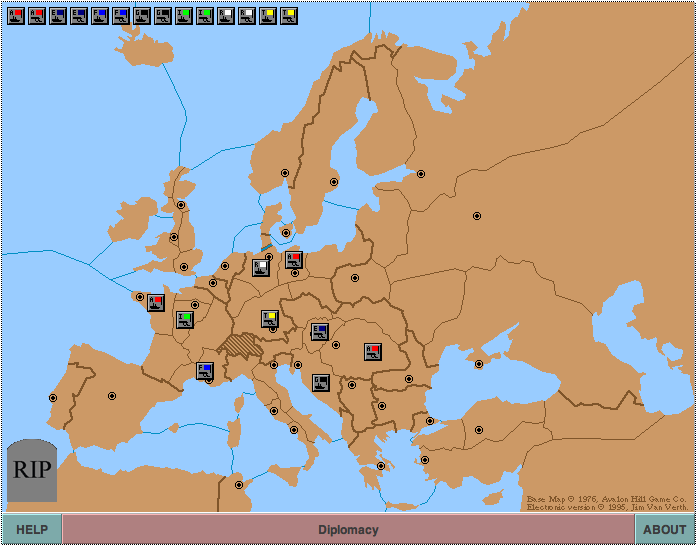The width and height of the screenshot is (697, 546).
Task: Pick the Italy fleet piece in the top tray
Action: (184, 16)
